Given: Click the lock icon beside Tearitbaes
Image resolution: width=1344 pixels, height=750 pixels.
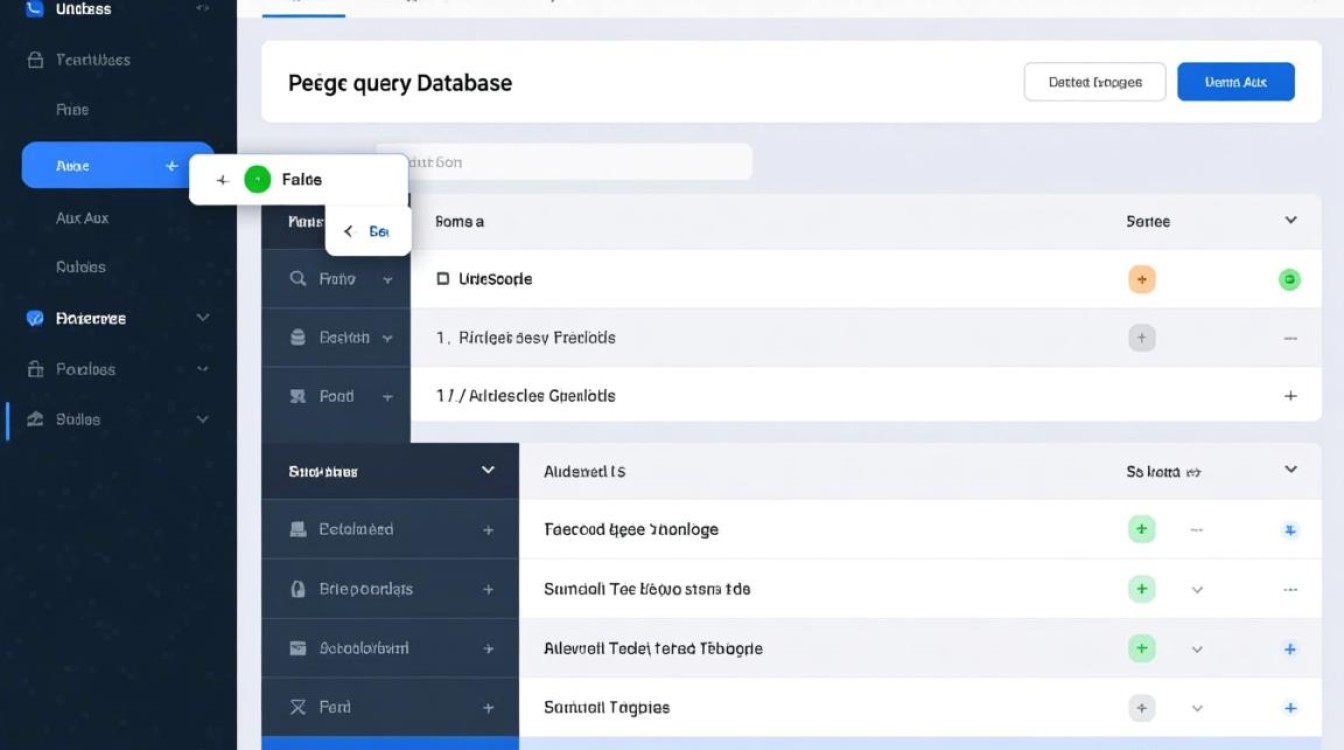Looking at the screenshot, I should tap(35, 60).
